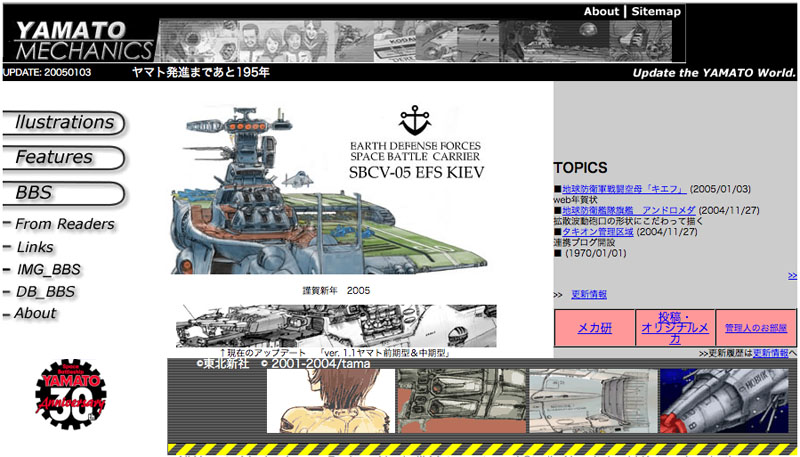Click the red-nosed spaceship thumbnail at bottom right
Image resolution: width=800 pixels, height=457 pixels.
[x=727, y=400]
